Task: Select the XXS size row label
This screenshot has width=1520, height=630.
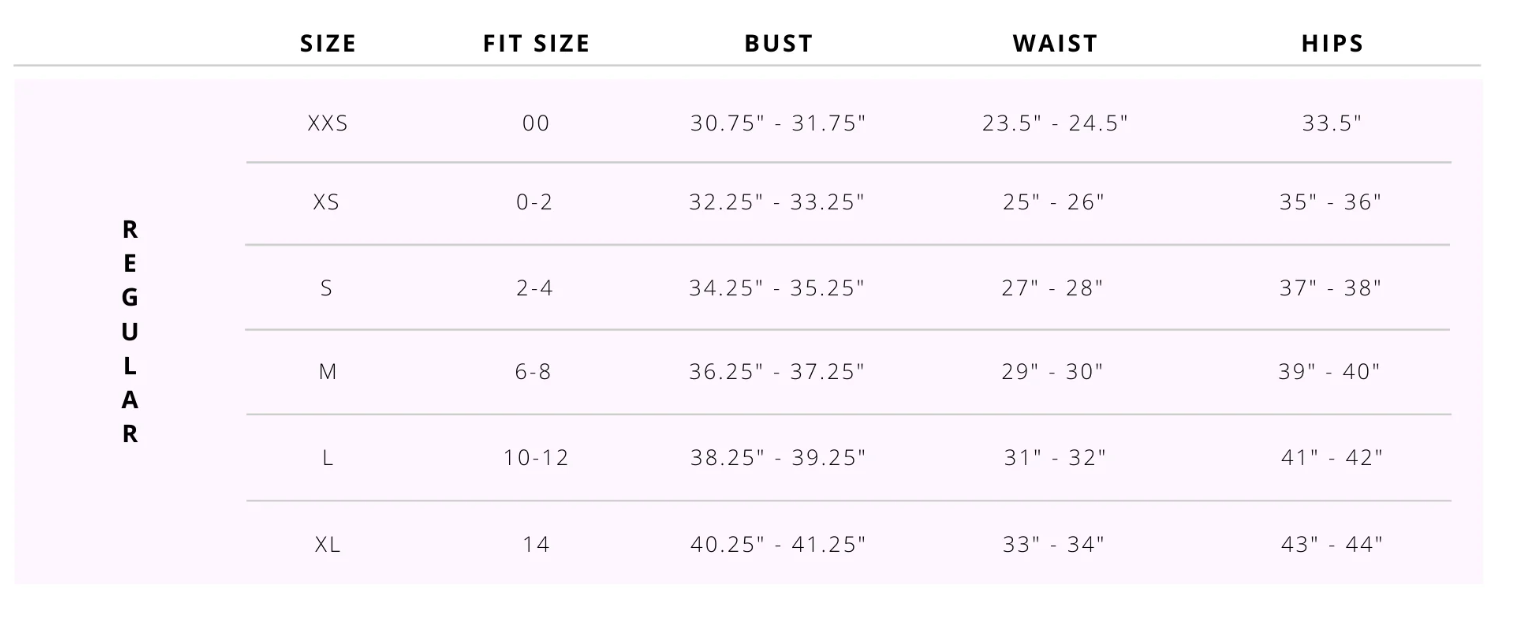Action: point(328,124)
